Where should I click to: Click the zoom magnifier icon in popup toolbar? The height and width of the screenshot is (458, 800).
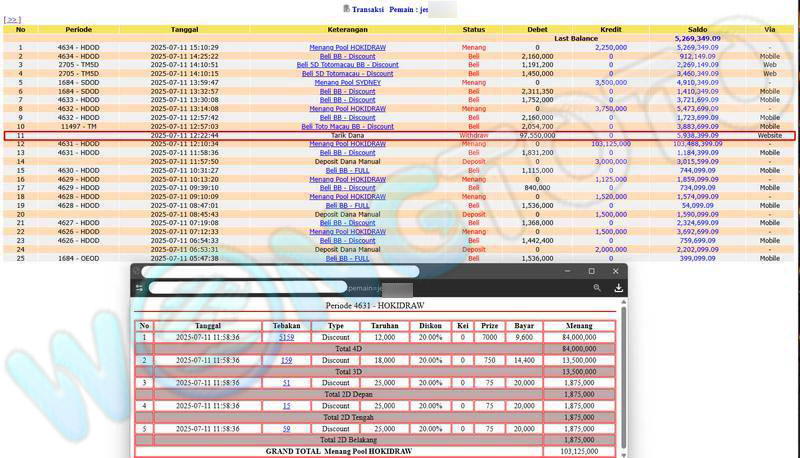(597, 288)
